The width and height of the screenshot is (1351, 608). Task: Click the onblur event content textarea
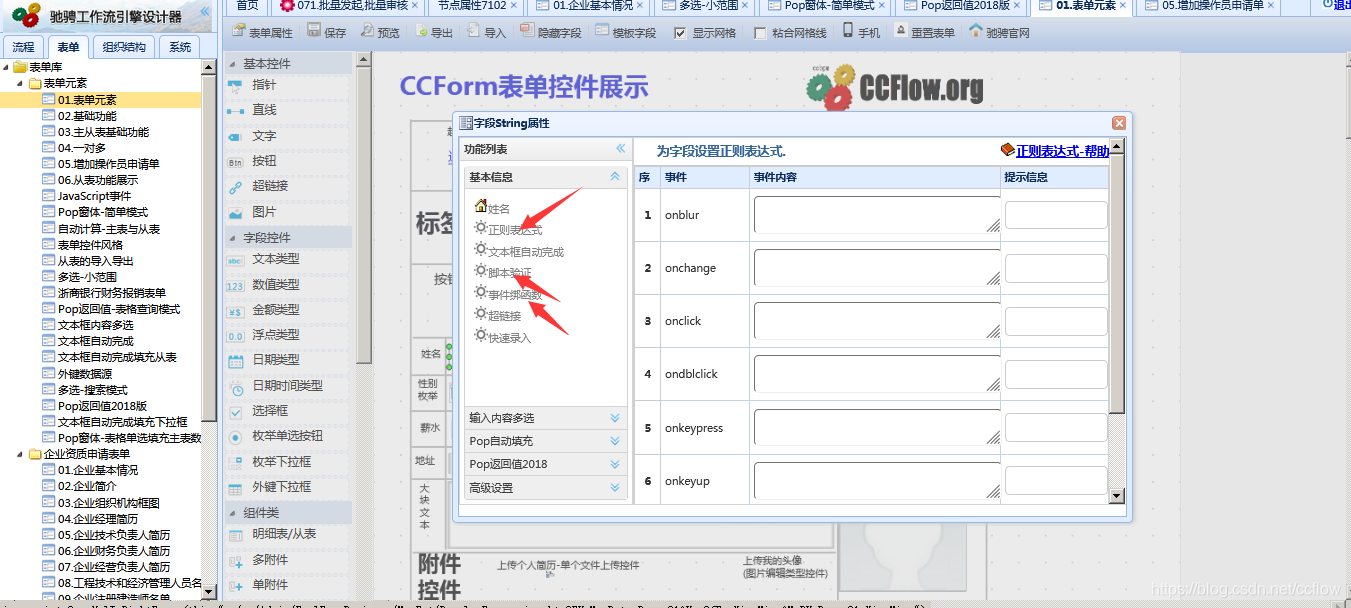(x=877, y=214)
